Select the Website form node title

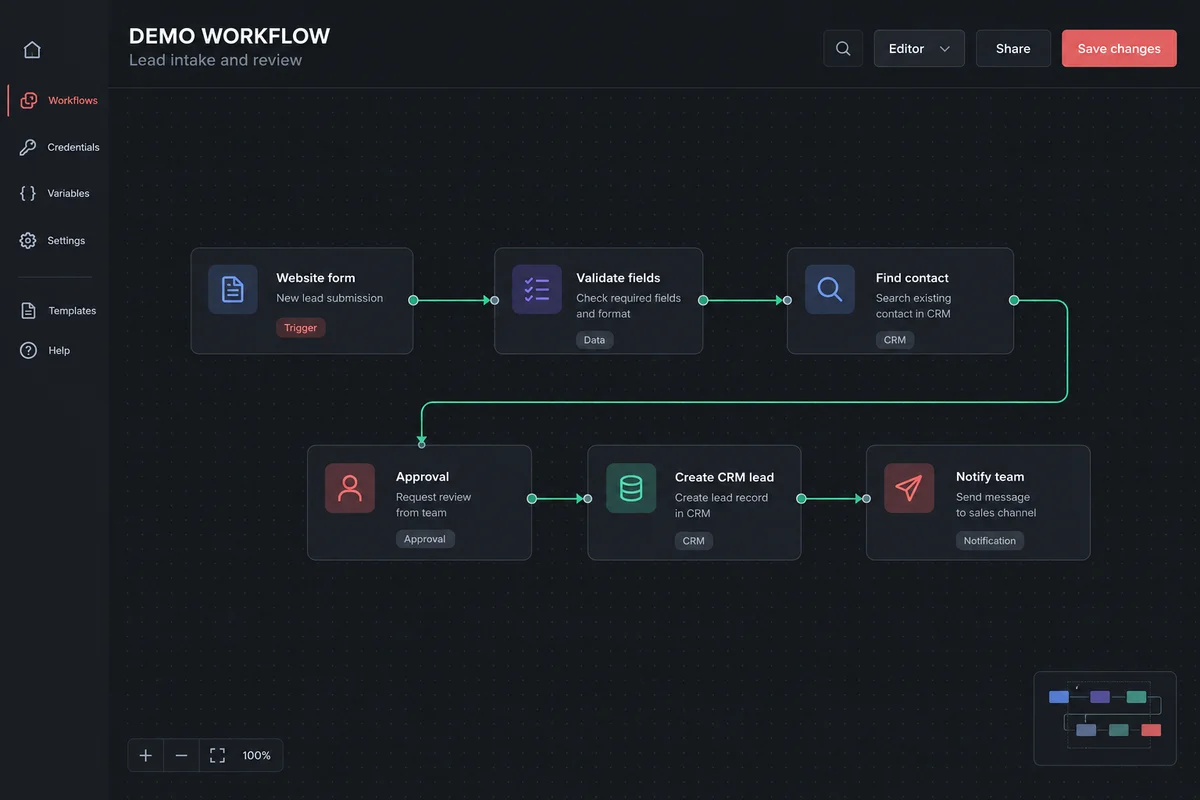click(316, 278)
